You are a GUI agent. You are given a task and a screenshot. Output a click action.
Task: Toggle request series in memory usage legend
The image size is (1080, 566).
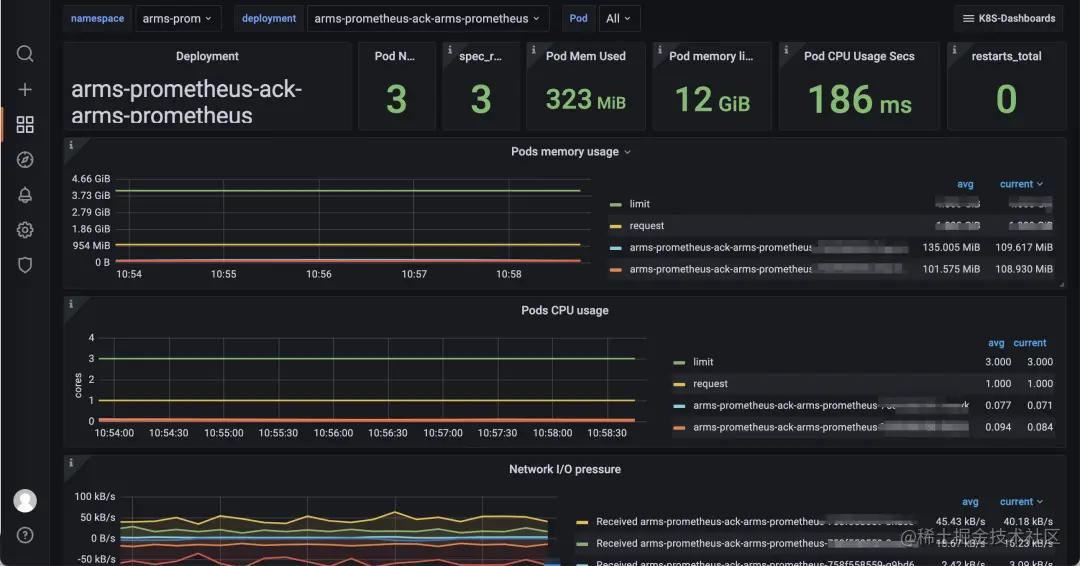[x=646, y=226]
